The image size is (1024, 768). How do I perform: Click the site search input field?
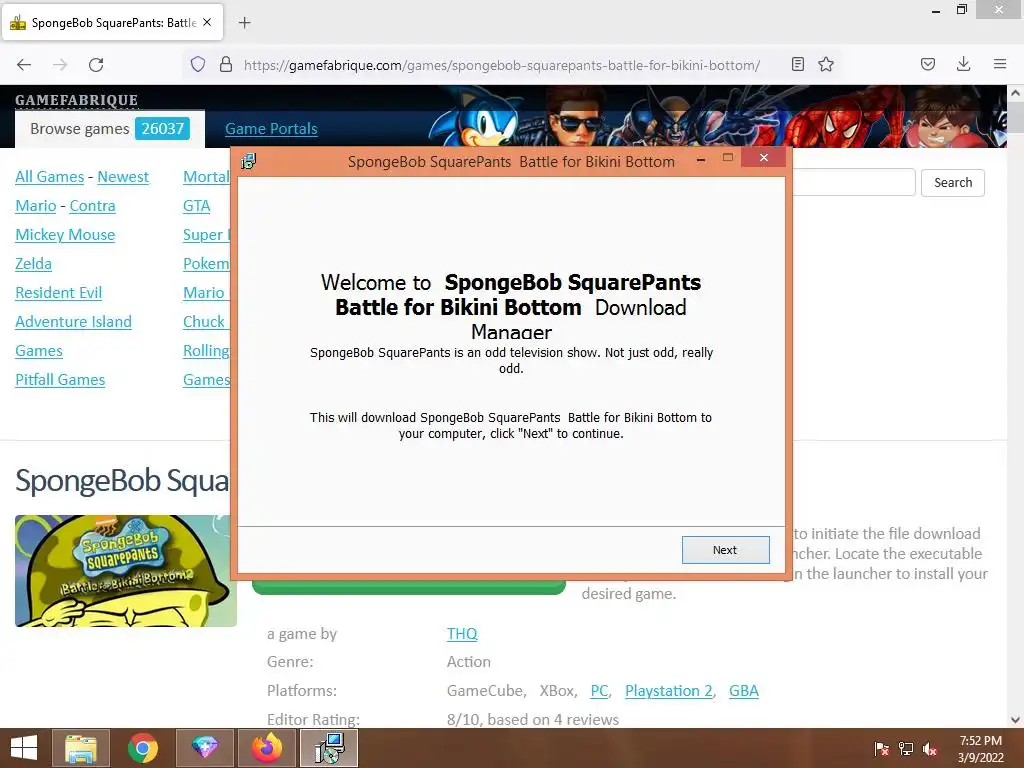point(854,182)
